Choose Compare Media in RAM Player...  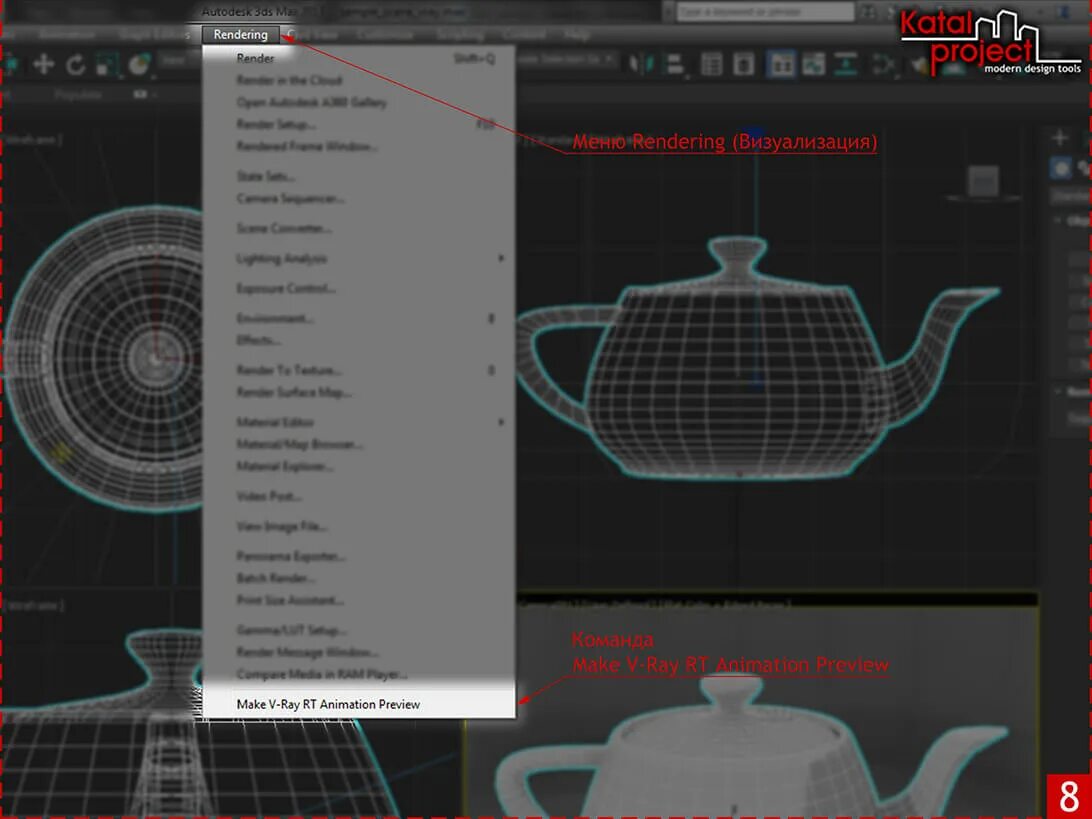[359, 675]
